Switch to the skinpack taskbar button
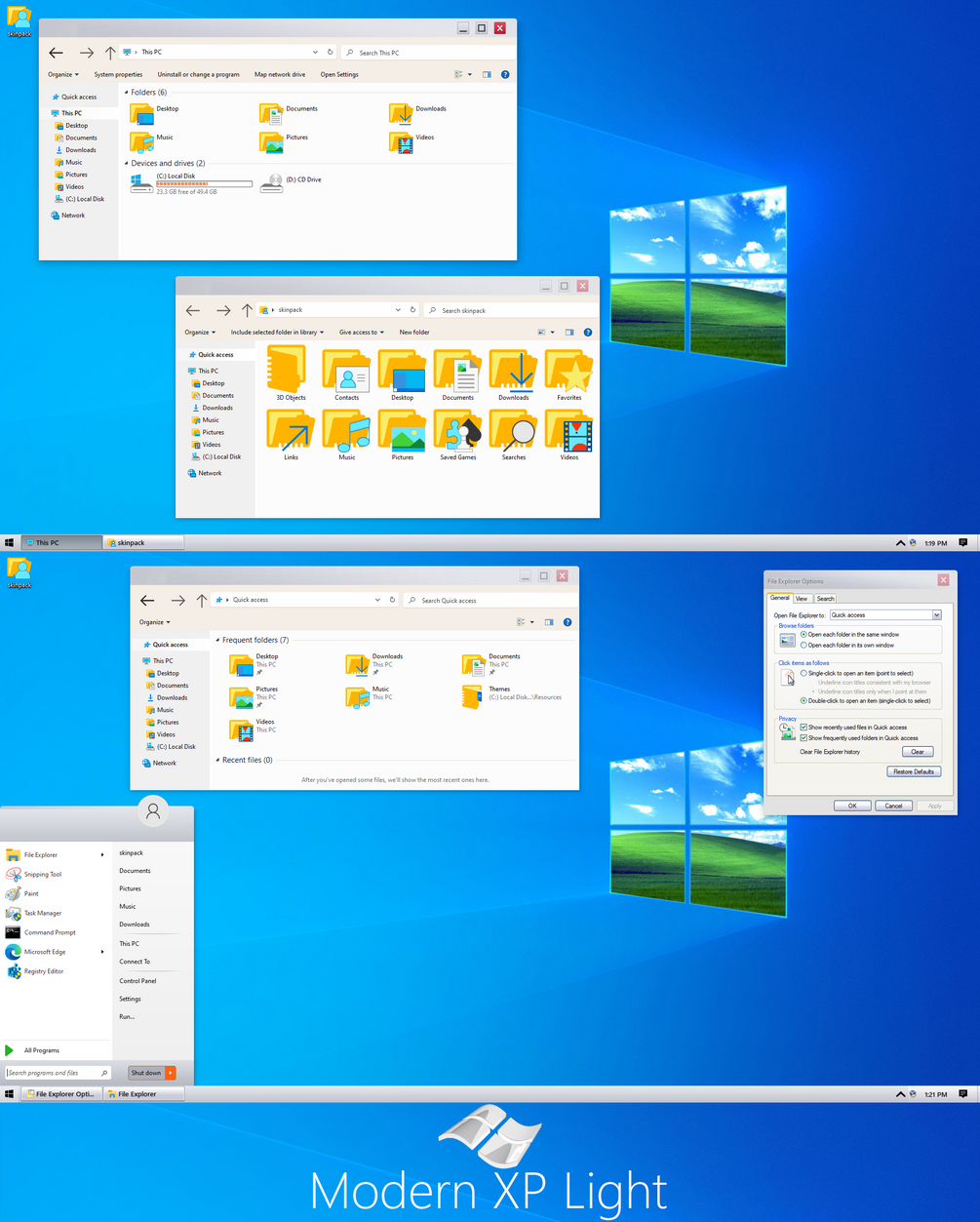 145,542
